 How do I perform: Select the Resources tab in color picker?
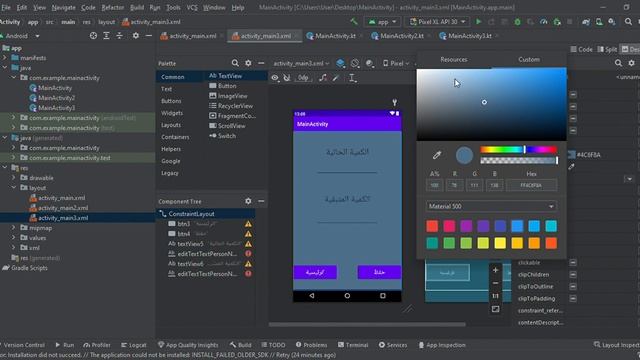[x=454, y=60]
